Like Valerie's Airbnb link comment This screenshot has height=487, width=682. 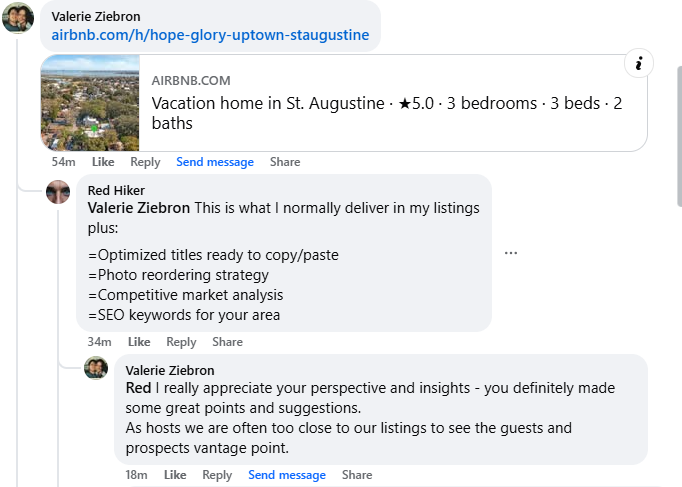click(103, 162)
